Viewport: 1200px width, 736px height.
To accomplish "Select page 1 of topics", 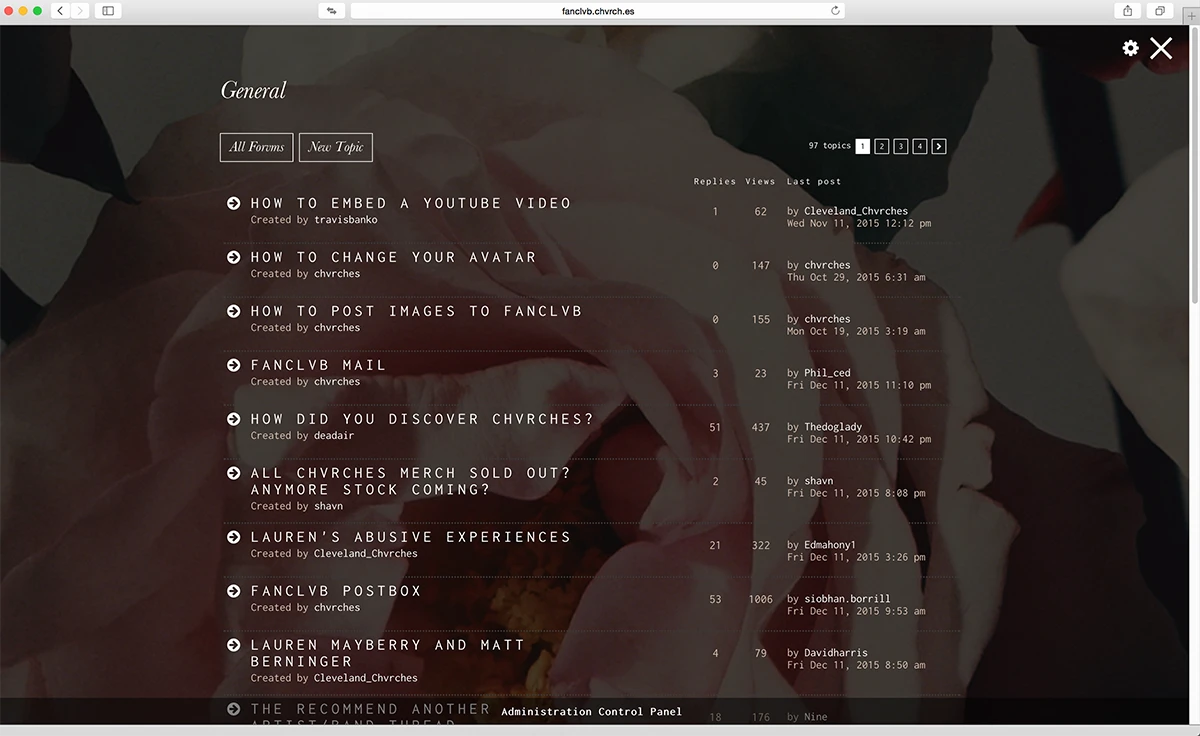I will (x=863, y=146).
